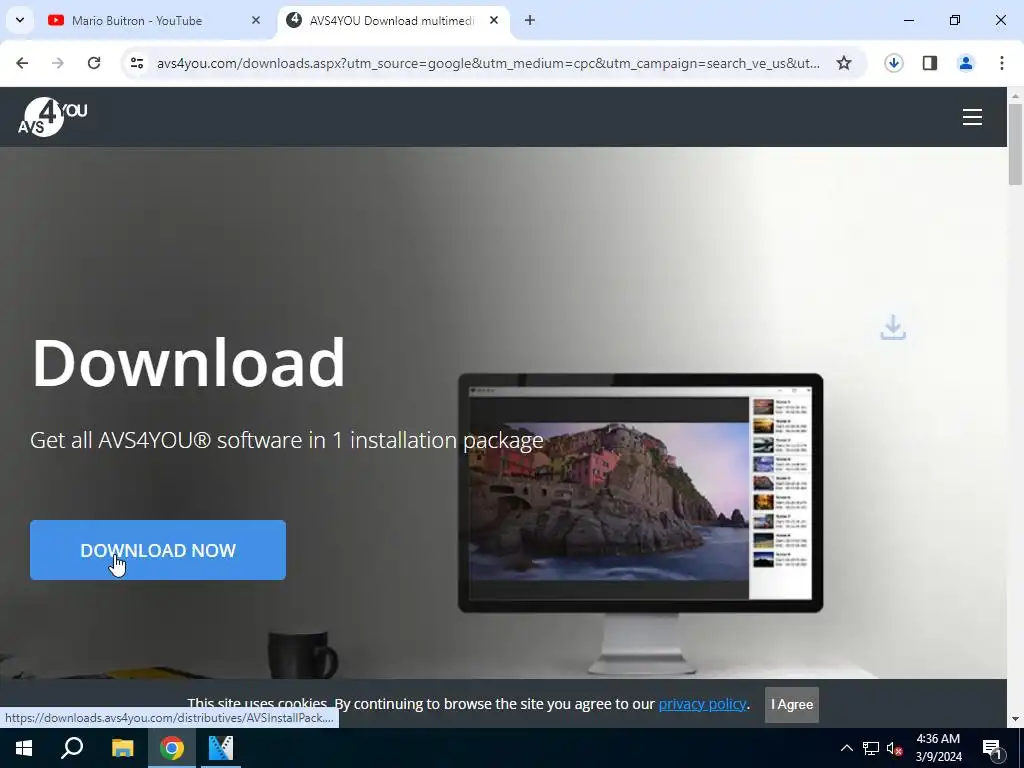Click the Chrome taskbar icon
The width and height of the screenshot is (1024, 768).
click(172, 748)
